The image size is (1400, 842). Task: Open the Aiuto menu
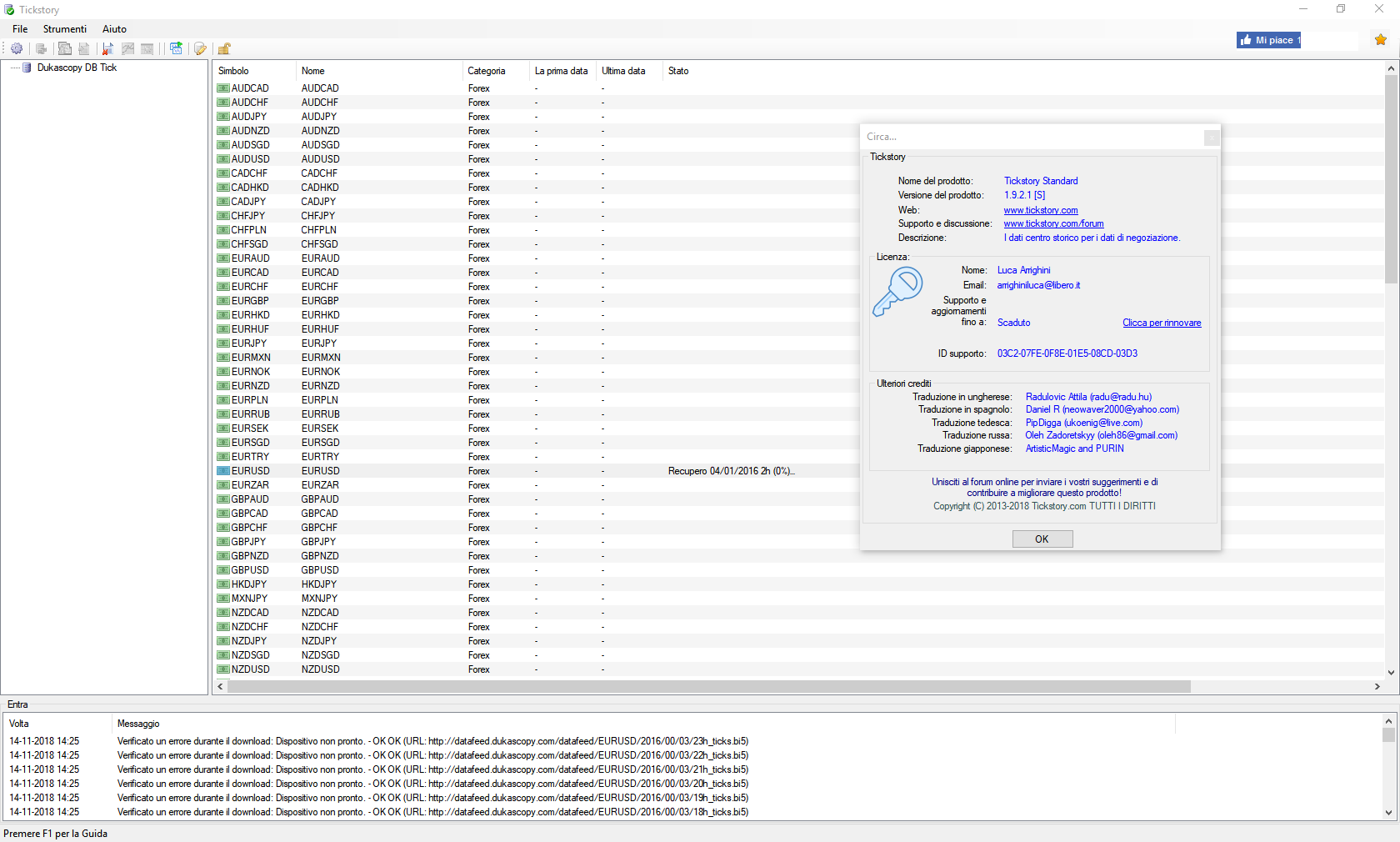pos(114,29)
